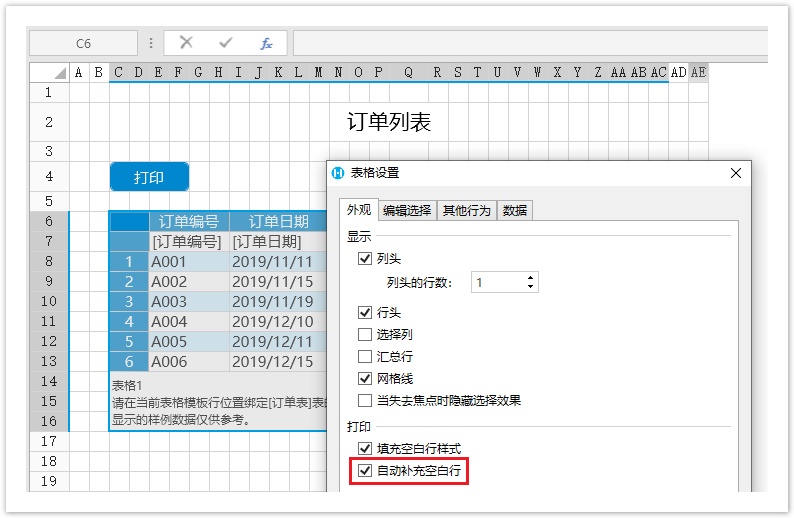Screen dimensions: 794x518
Task: Open the insert function fx icon
Action: click(x=266, y=43)
